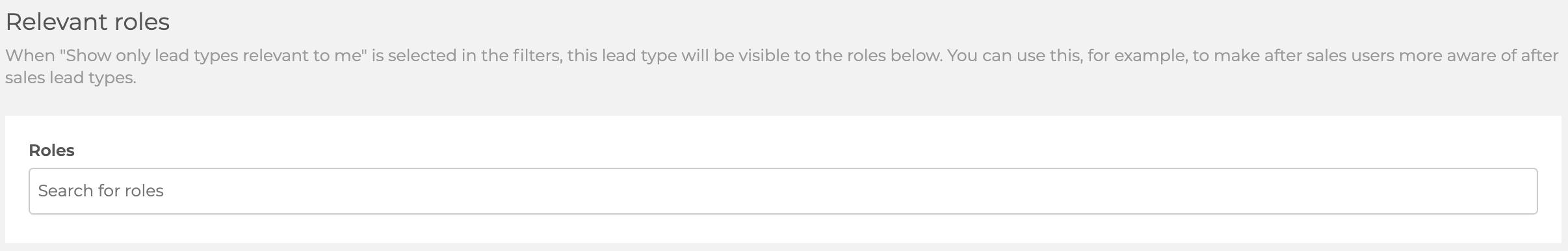Image resolution: width=1568 pixels, height=251 pixels.
Task: Click the description paragraph under Relevant roles
Action: pos(782,67)
